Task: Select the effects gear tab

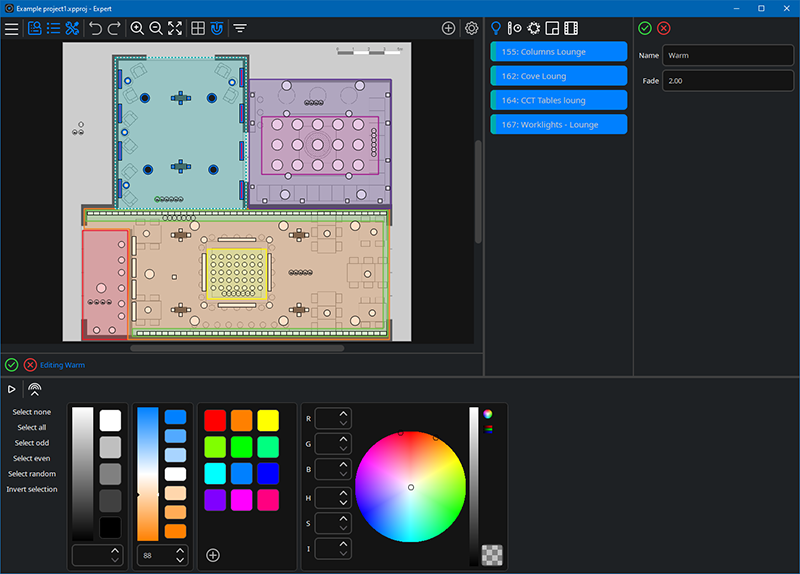Action: pos(534,29)
